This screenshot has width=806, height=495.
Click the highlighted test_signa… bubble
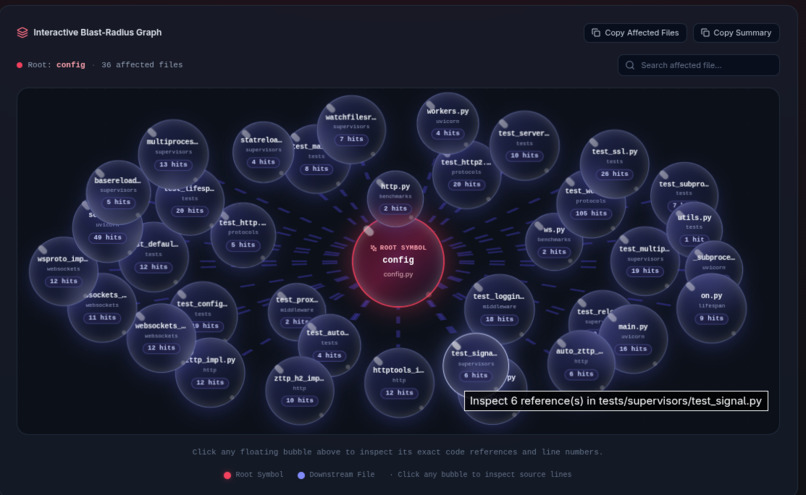pos(475,365)
